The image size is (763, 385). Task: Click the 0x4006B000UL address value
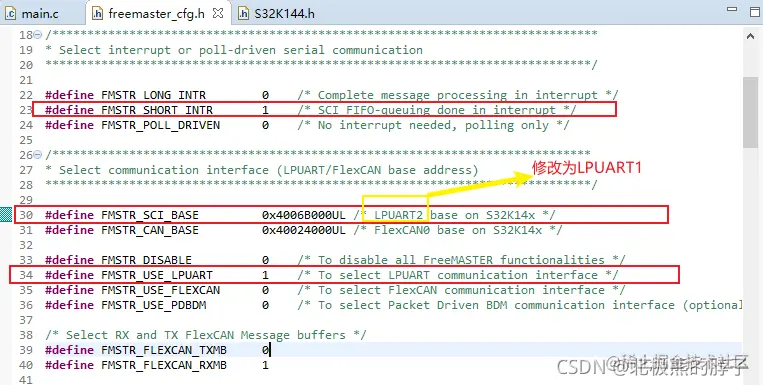304,215
